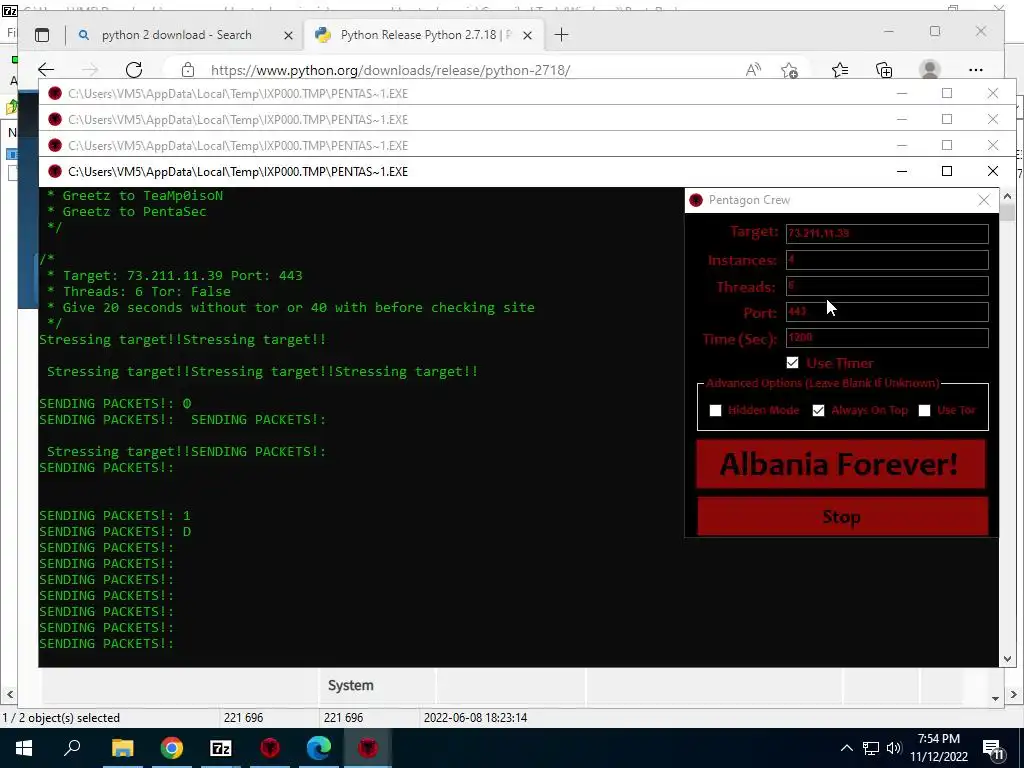Viewport: 1024px width, 768px height.
Task: Click the icon of the front PENTAS~1.EXE console
Action: click(x=55, y=171)
